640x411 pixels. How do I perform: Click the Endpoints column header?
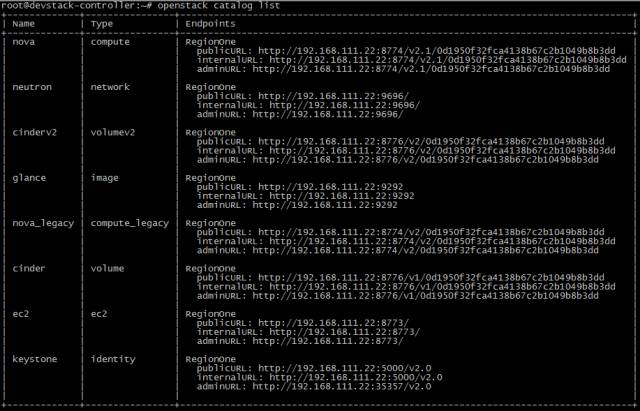tap(210, 24)
